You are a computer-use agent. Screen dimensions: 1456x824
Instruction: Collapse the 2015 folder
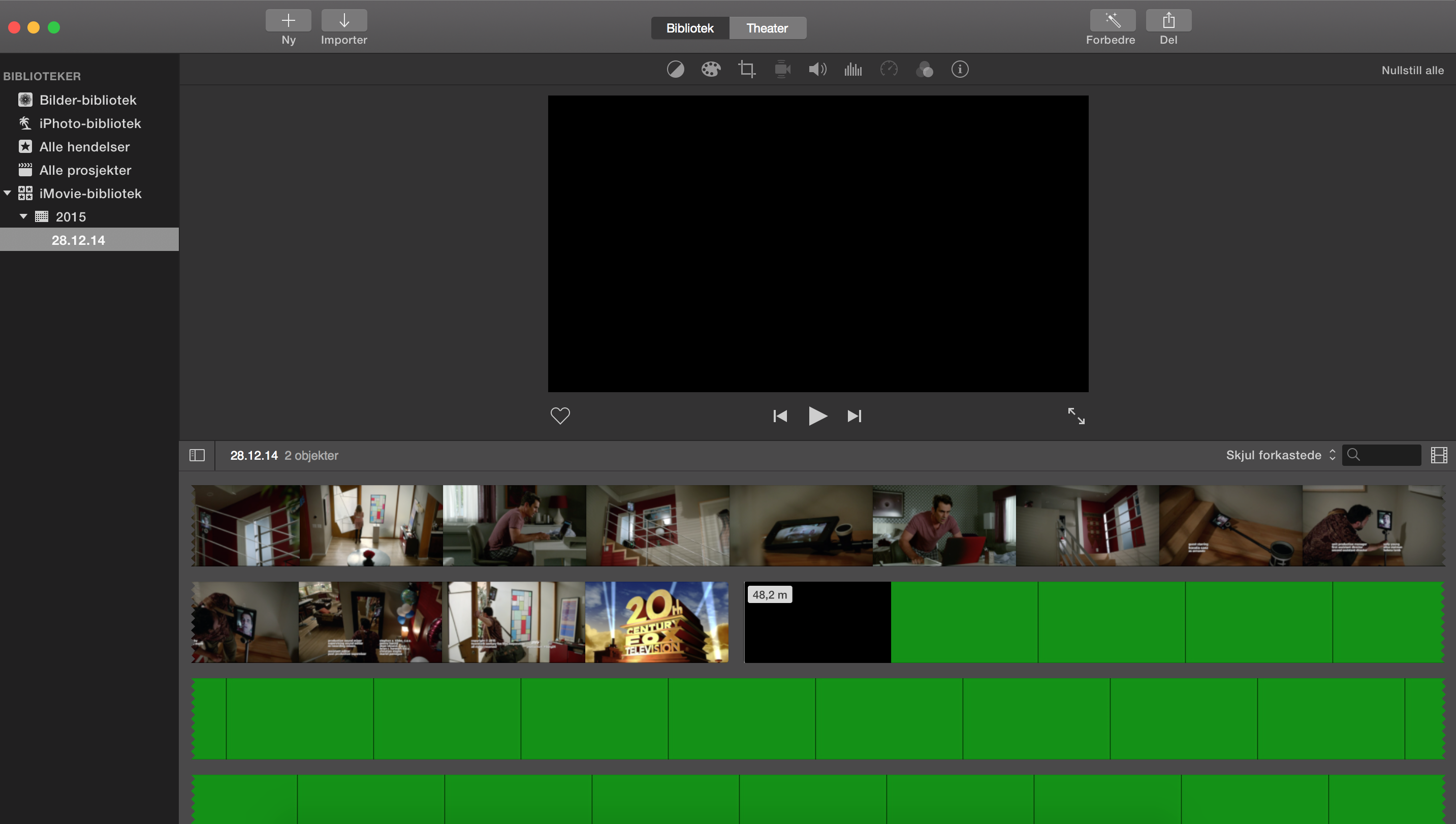point(23,217)
